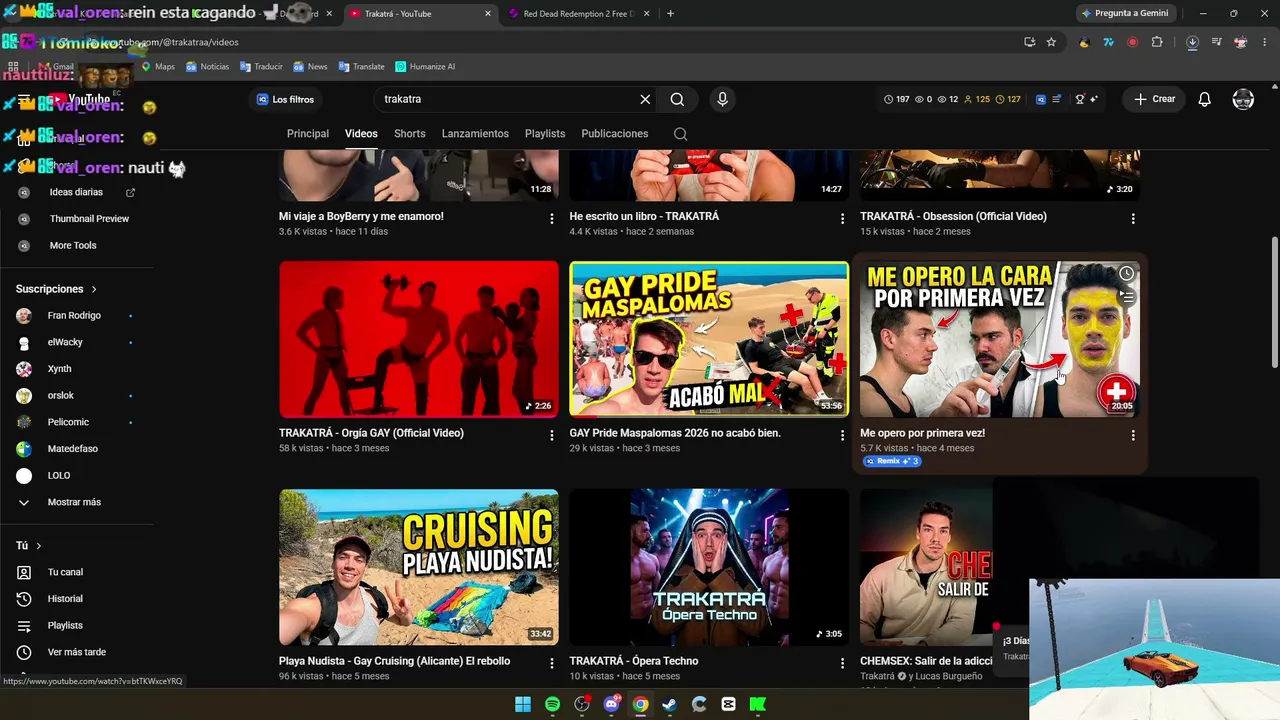Expand the Tú section chevron
Viewport: 1280px width, 720px height.
(39, 546)
